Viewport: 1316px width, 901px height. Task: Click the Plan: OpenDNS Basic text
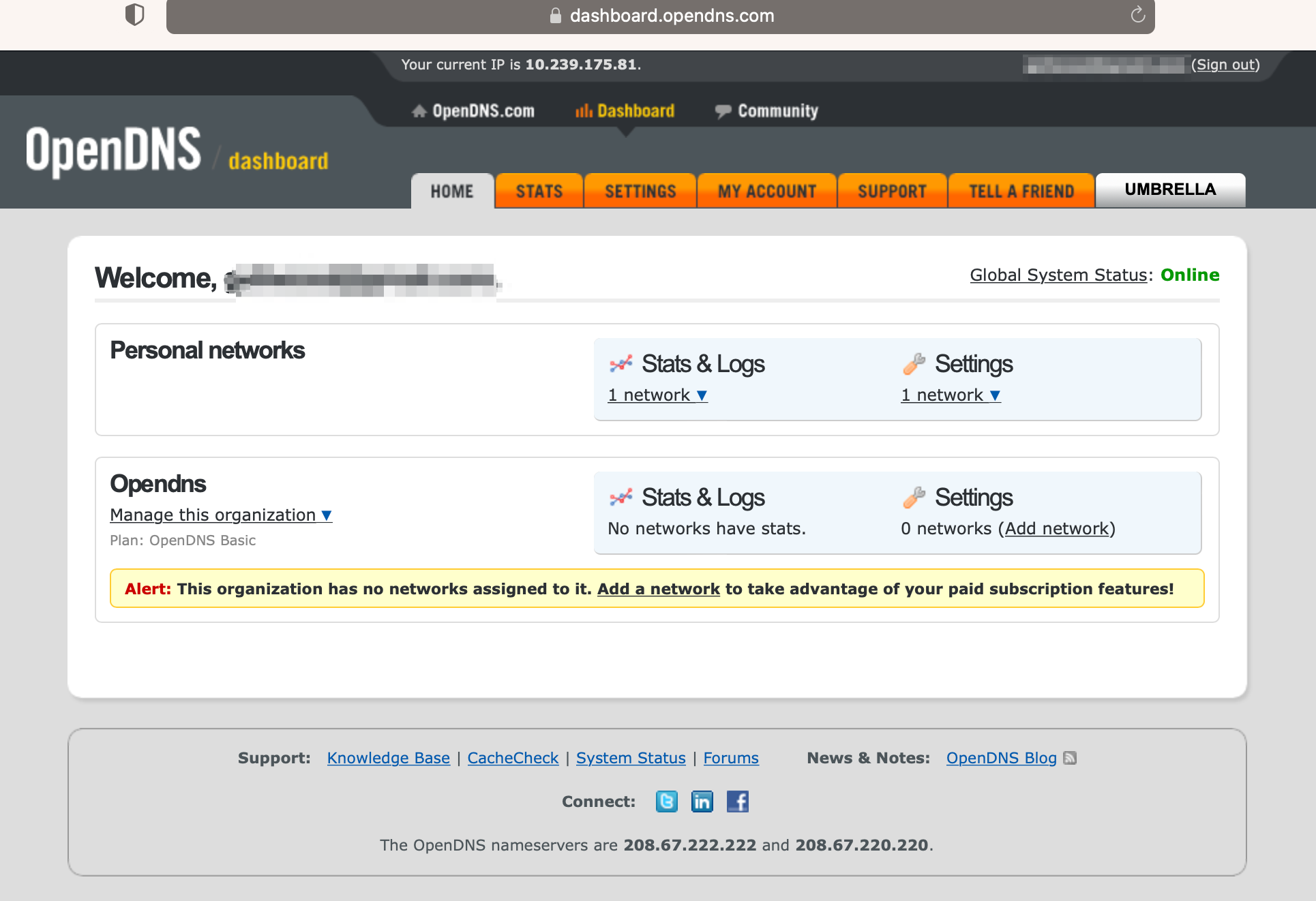pos(183,540)
